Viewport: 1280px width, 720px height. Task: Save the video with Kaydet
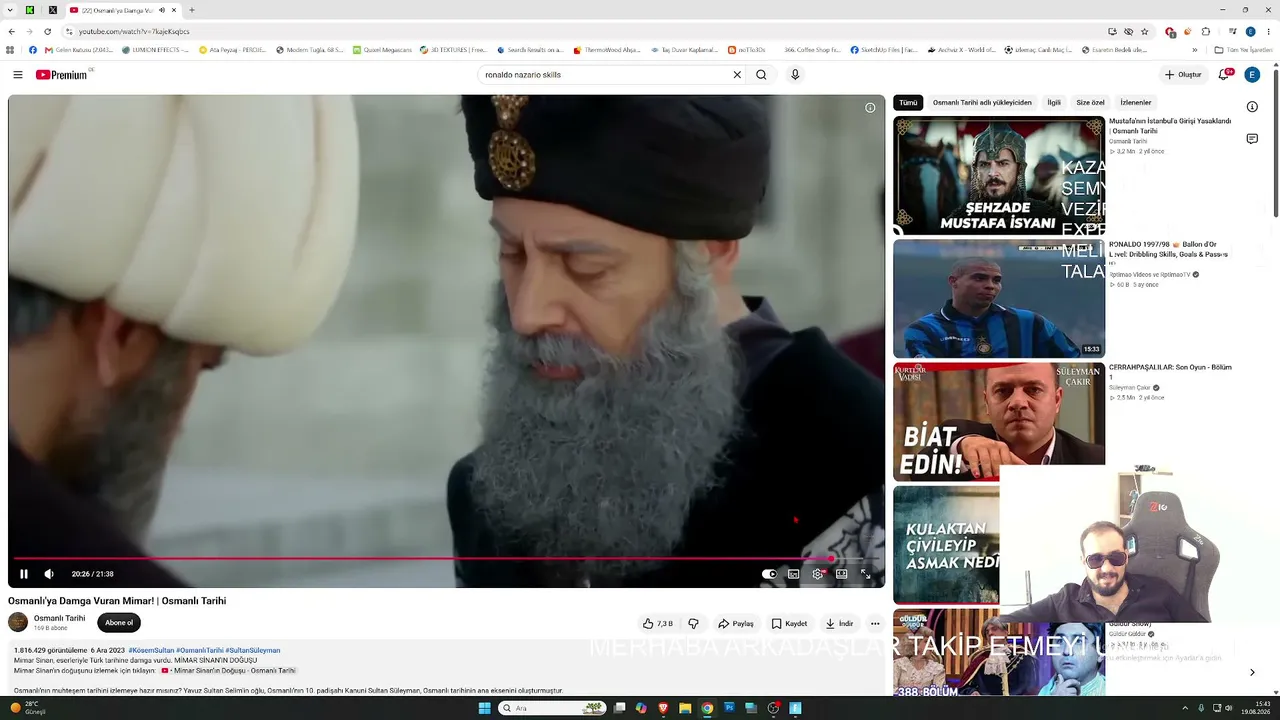click(790, 624)
